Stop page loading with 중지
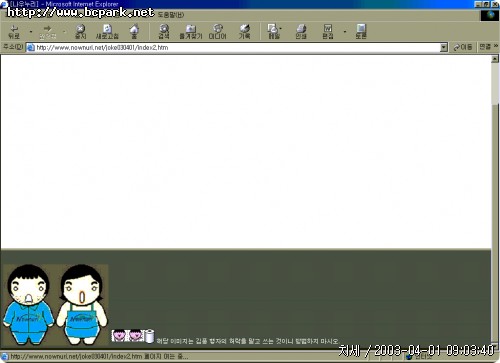Screen dimensions: 500x363 [80, 32]
